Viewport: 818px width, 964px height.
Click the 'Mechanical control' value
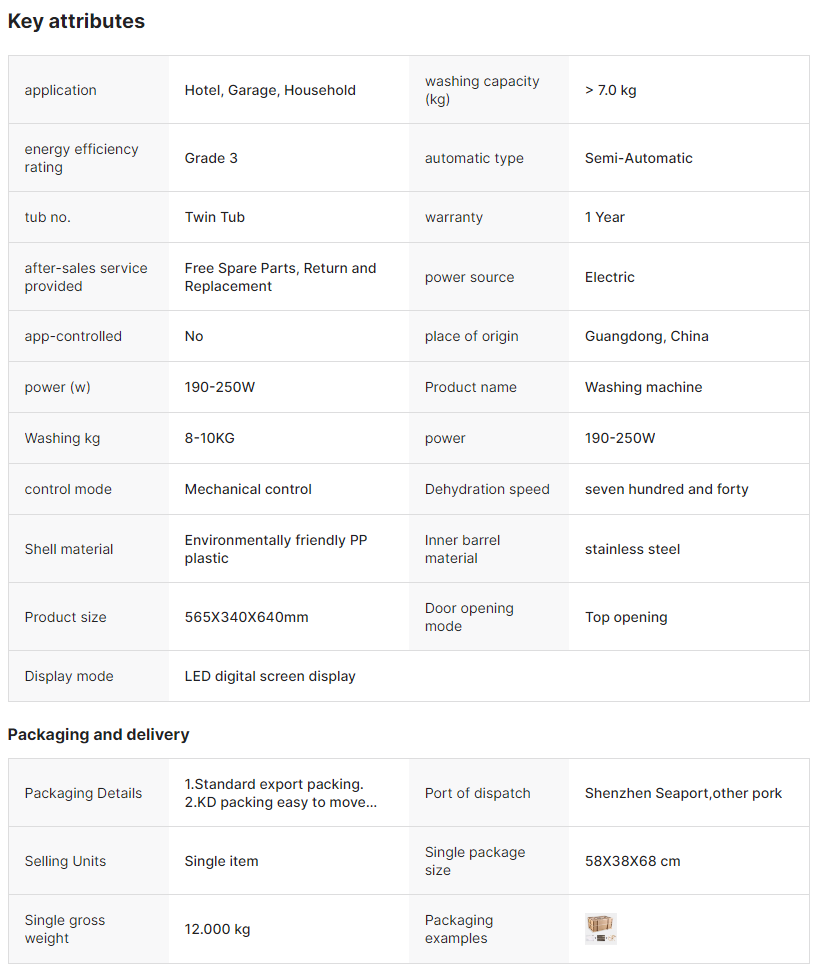pos(248,489)
